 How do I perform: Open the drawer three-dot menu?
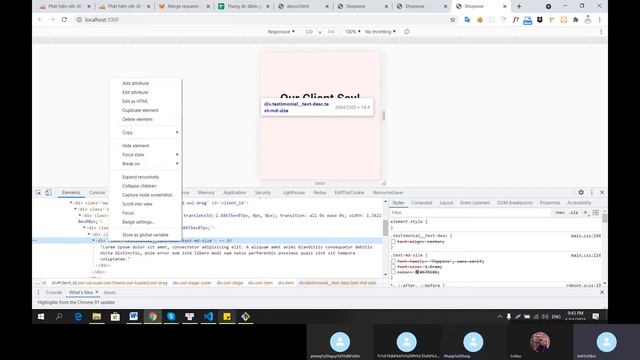(38, 292)
